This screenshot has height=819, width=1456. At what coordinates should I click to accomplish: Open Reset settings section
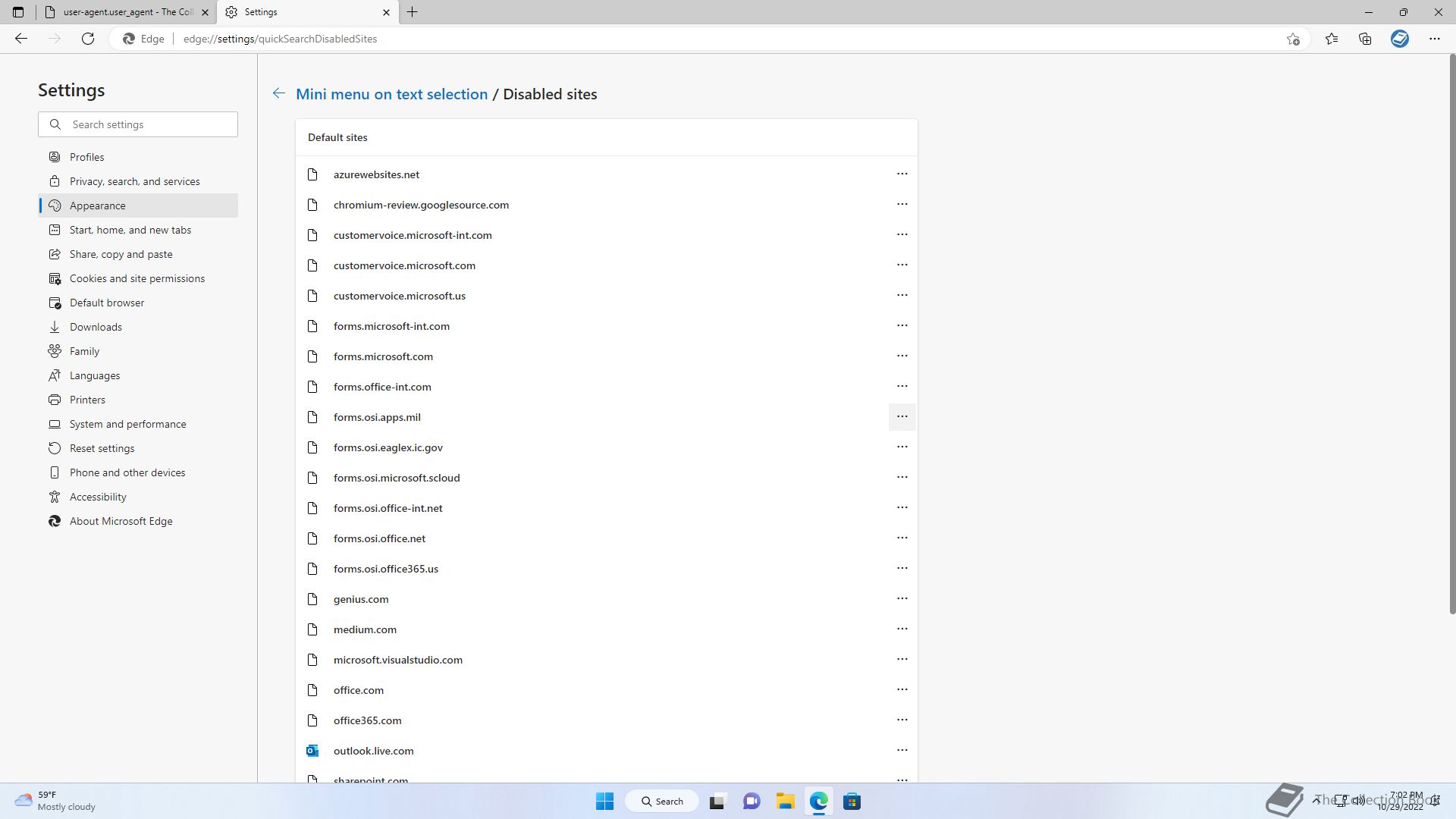138,448
